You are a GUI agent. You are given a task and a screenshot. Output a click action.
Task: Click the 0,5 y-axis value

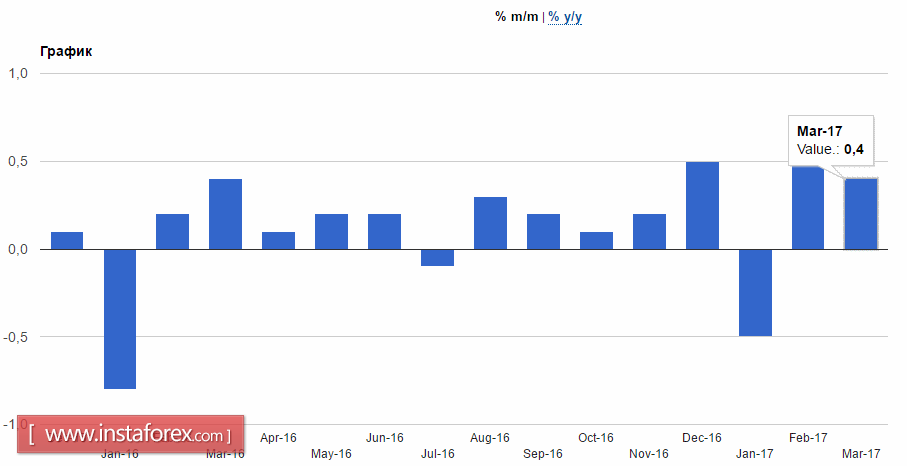pyautogui.click(x=19, y=161)
